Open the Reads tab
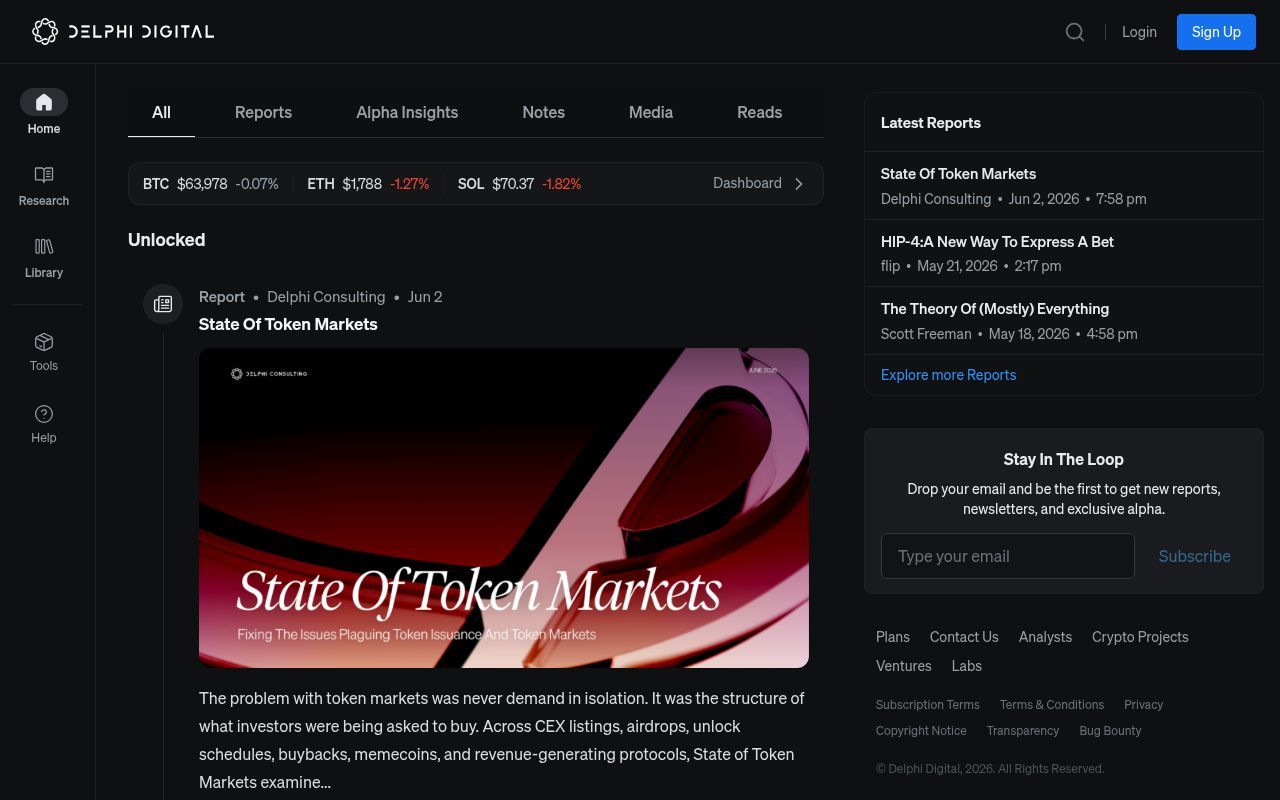 [759, 112]
